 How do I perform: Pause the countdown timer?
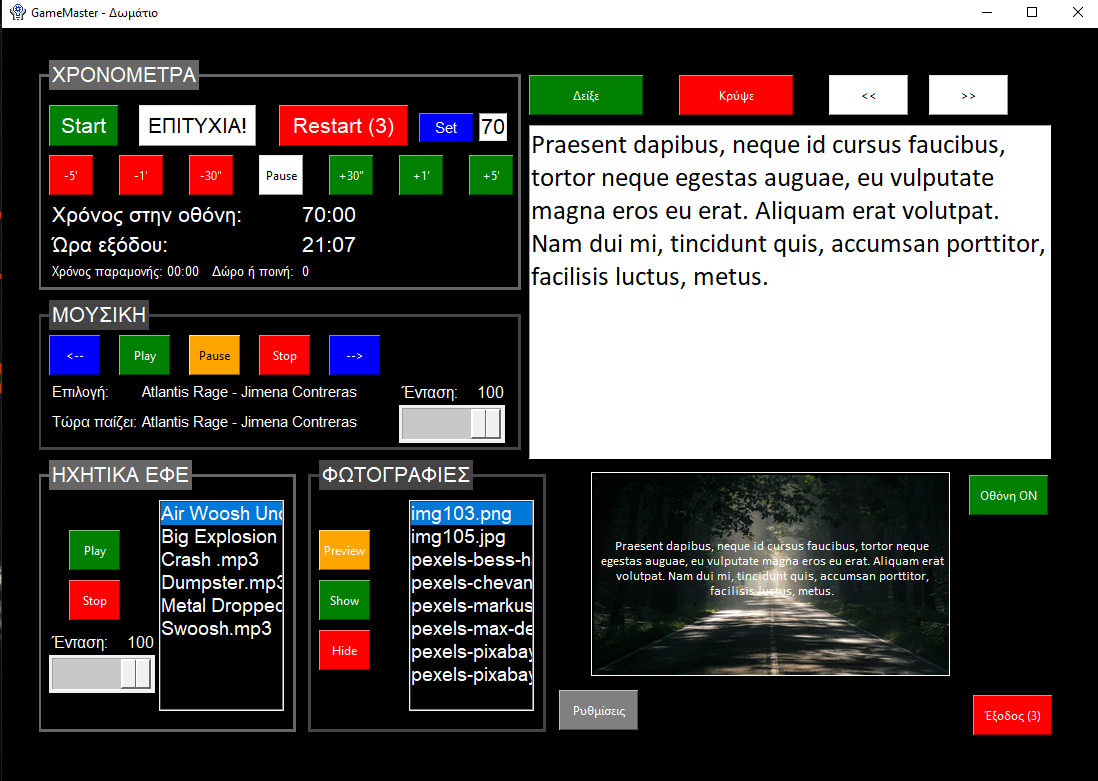[x=281, y=175]
